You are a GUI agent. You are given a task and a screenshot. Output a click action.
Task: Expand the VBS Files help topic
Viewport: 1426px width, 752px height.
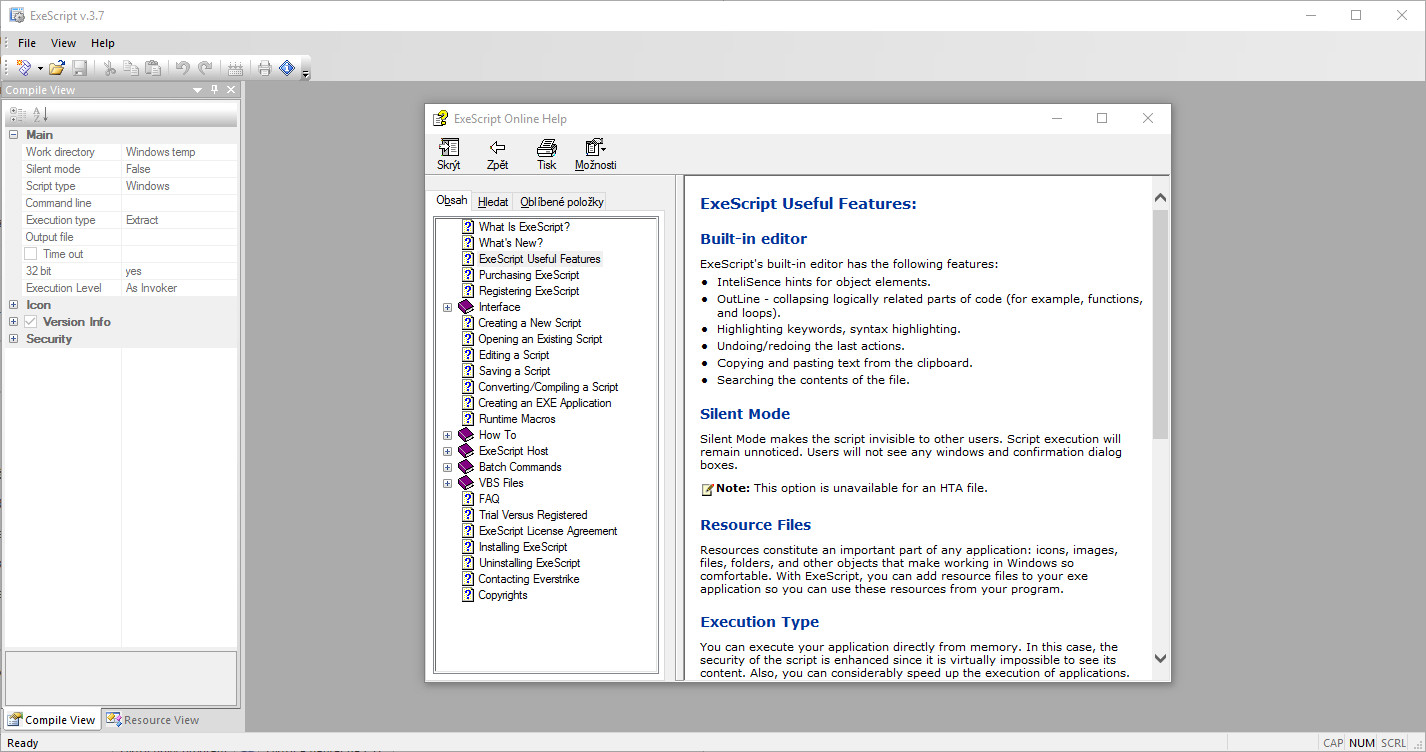coord(448,483)
